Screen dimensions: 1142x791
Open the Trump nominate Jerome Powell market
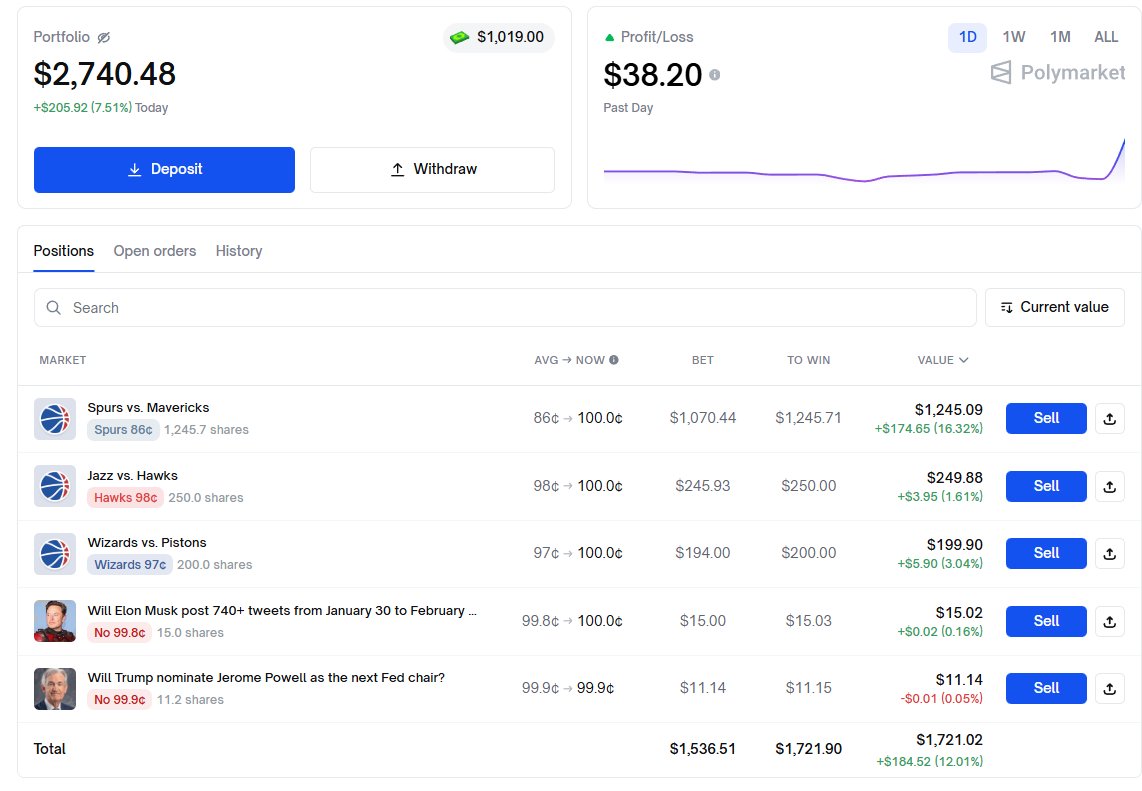pos(266,677)
